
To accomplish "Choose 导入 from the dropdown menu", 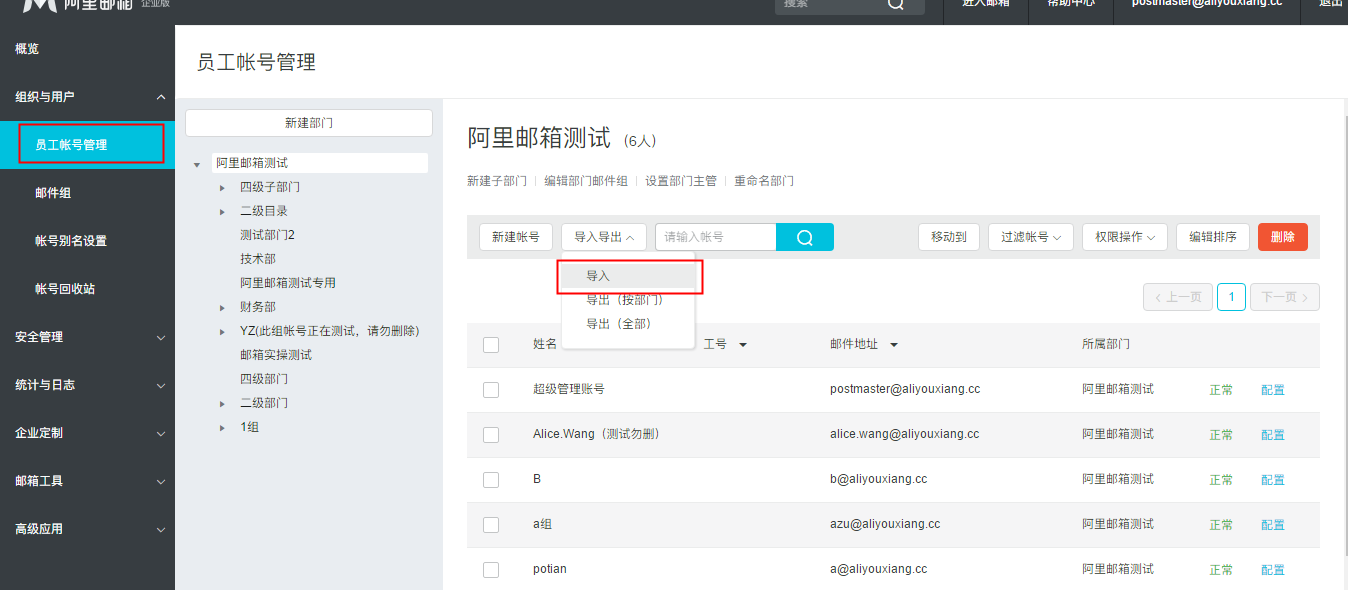I will tap(628, 276).
